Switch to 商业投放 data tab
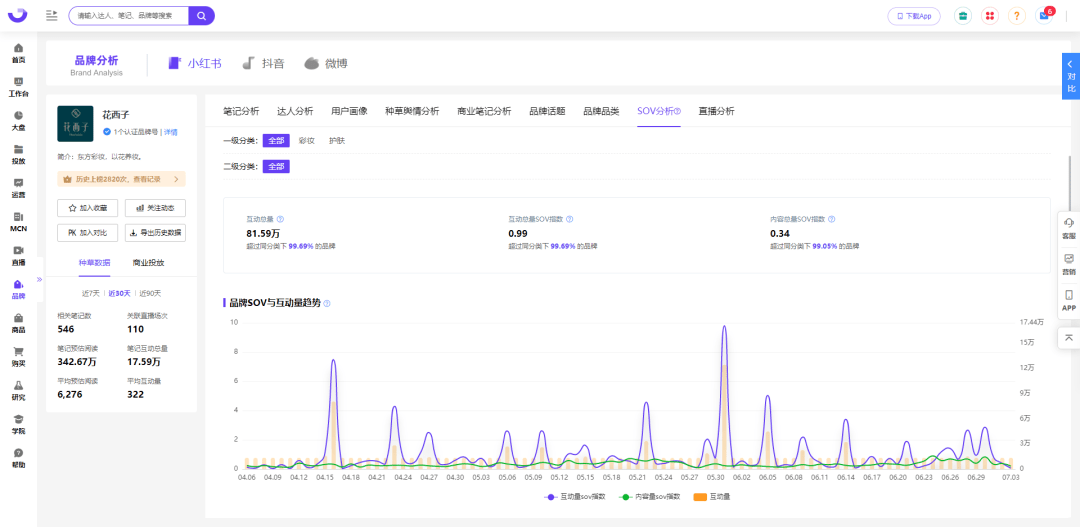This screenshot has height=527, width=1080. click(148, 262)
